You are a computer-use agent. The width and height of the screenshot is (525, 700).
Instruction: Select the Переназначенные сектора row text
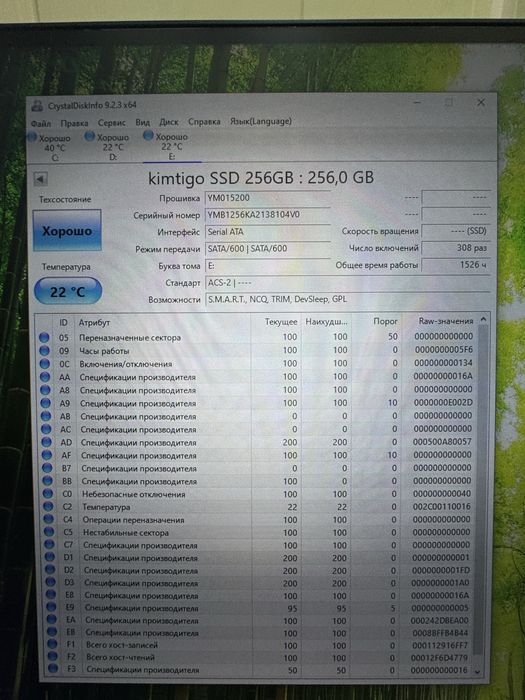(x=130, y=338)
